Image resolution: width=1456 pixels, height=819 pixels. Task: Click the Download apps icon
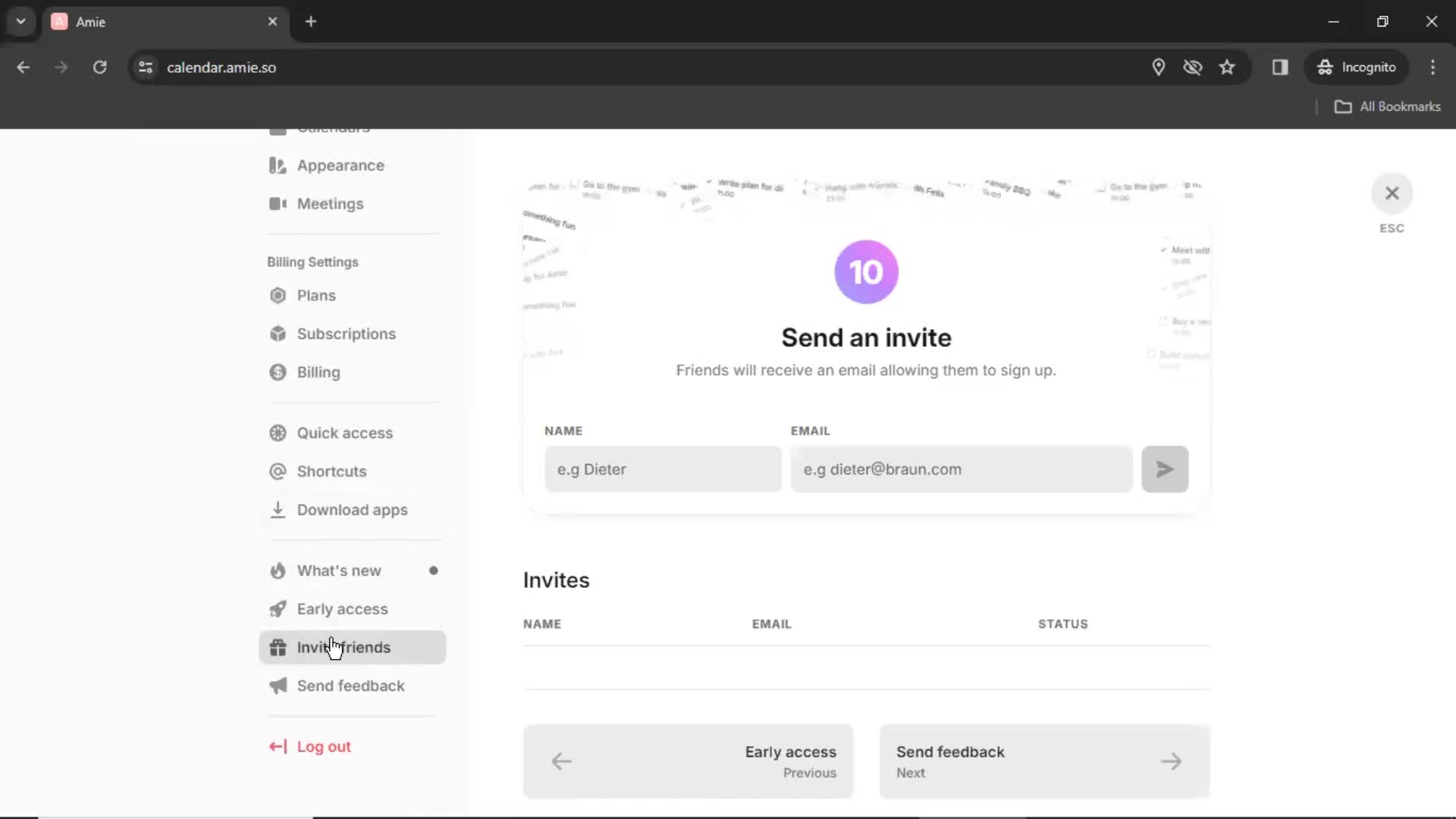(277, 509)
